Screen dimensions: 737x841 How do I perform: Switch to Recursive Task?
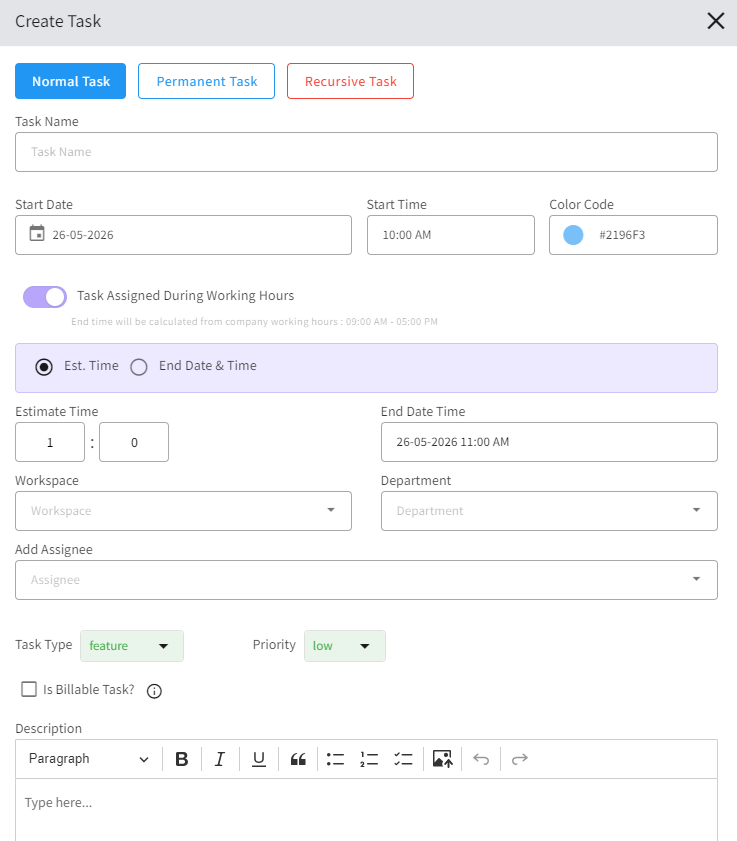click(350, 81)
